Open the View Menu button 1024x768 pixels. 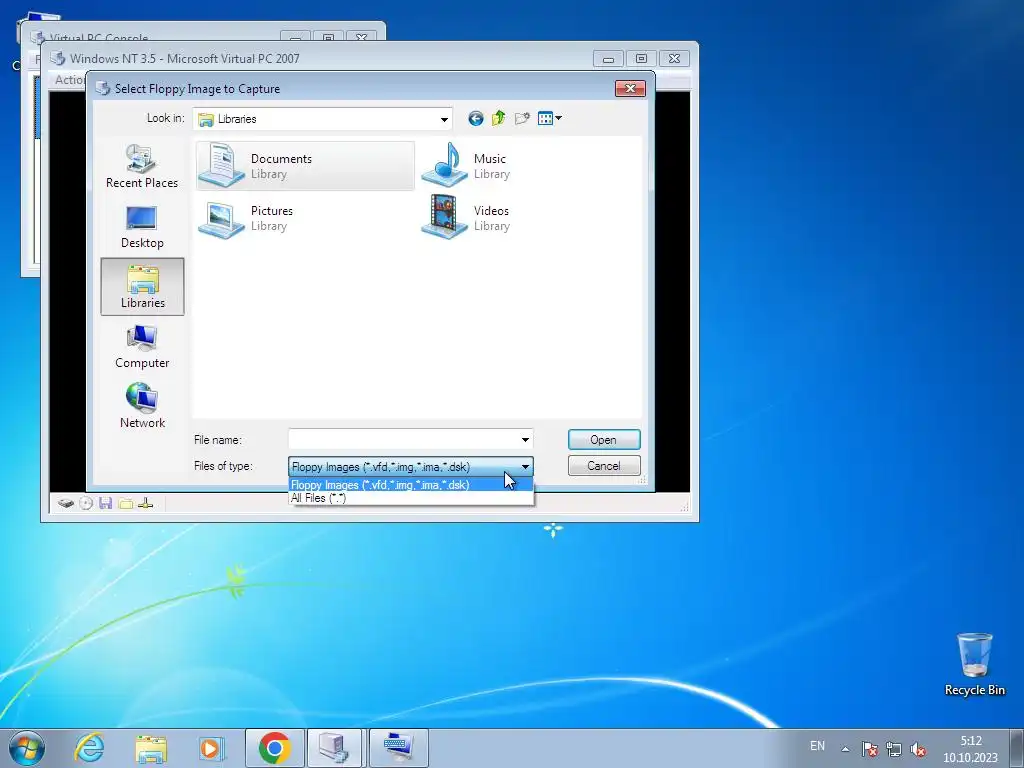[549, 118]
